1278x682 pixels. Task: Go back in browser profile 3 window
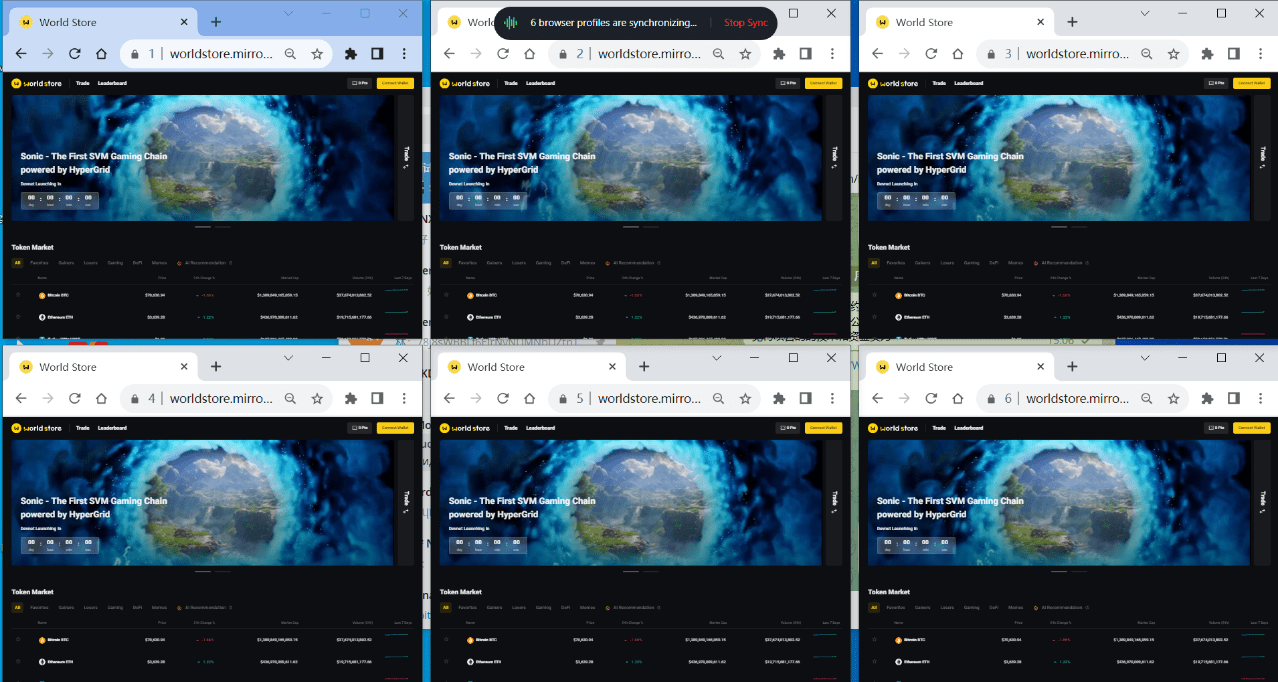877,54
